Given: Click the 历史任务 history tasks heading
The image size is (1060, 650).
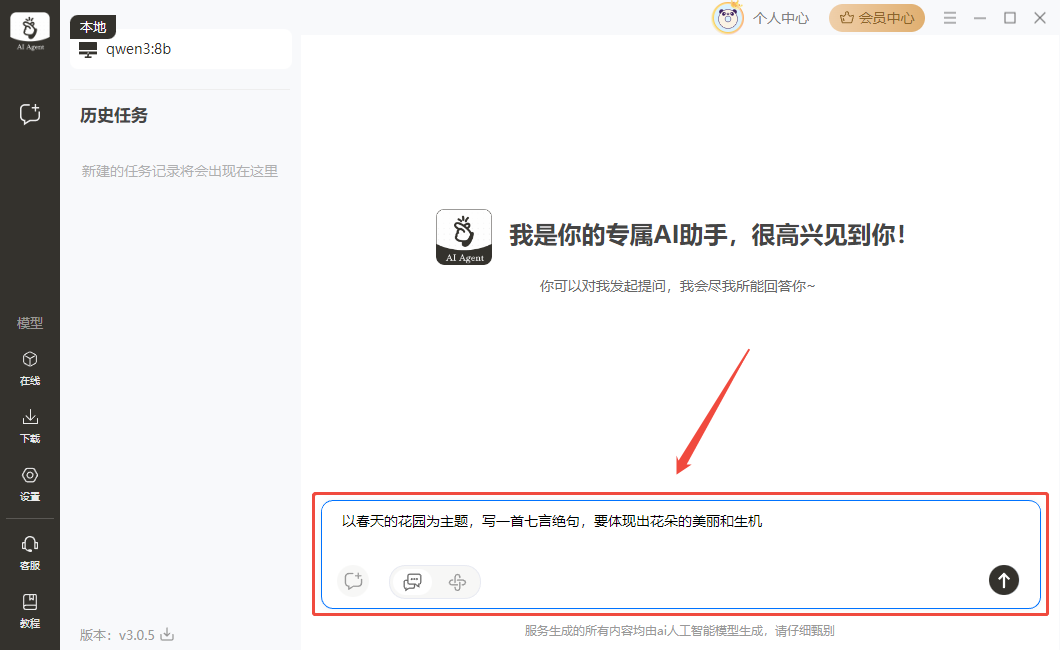Looking at the screenshot, I should pyautogui.click(x=114, y=116).
